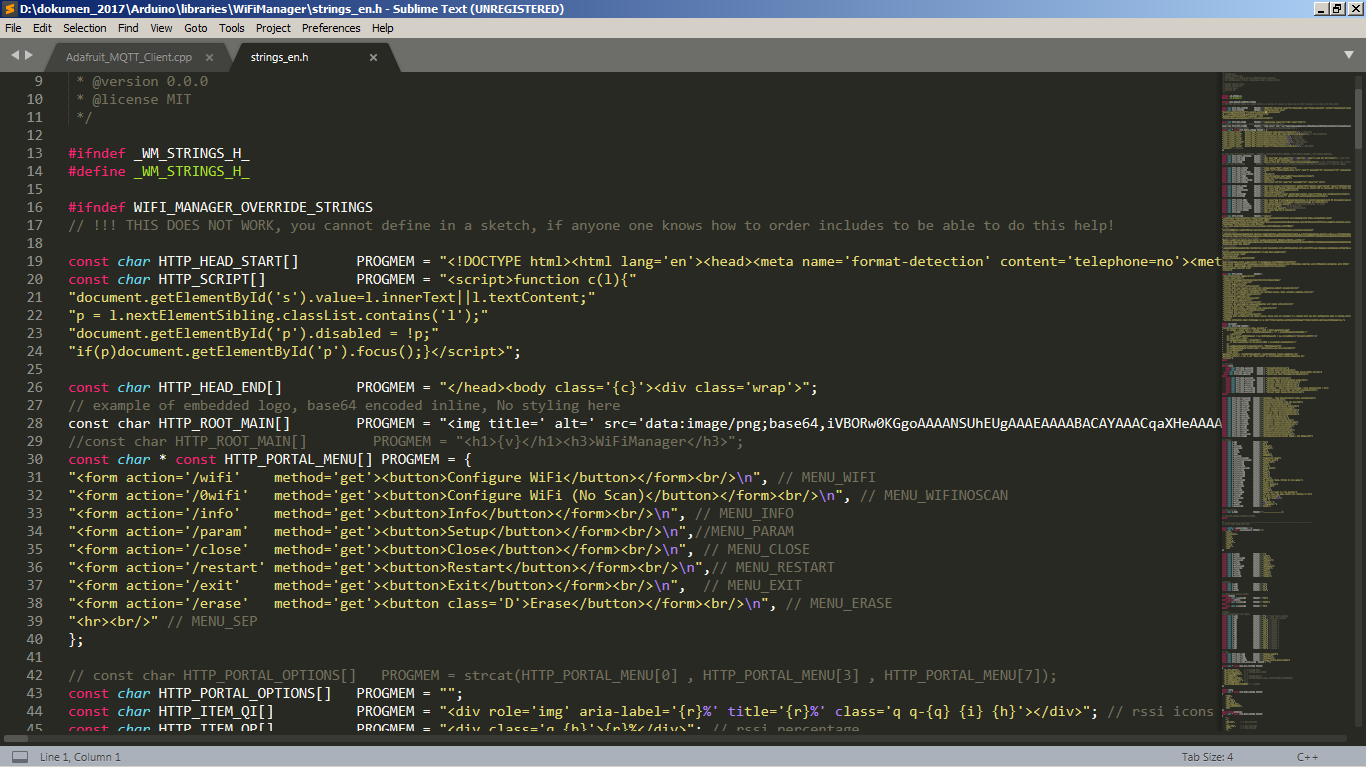The image size is (1366, 768).
Task: Open the View menu
Action: point(161,28)
